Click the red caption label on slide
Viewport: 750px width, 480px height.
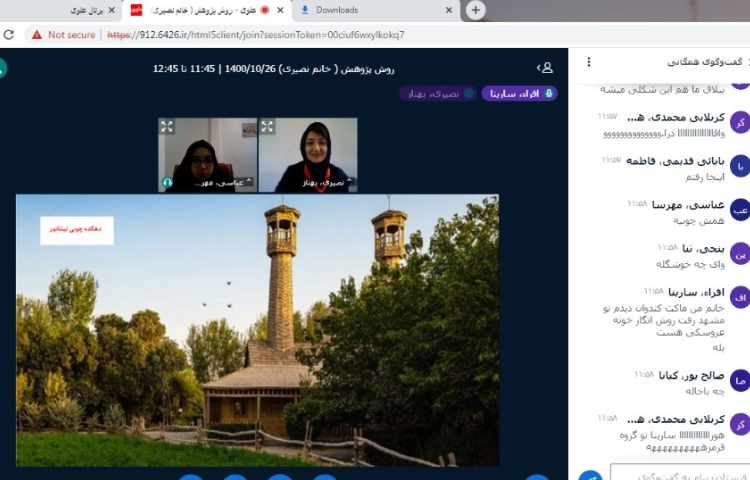click(x=77, y=230)
